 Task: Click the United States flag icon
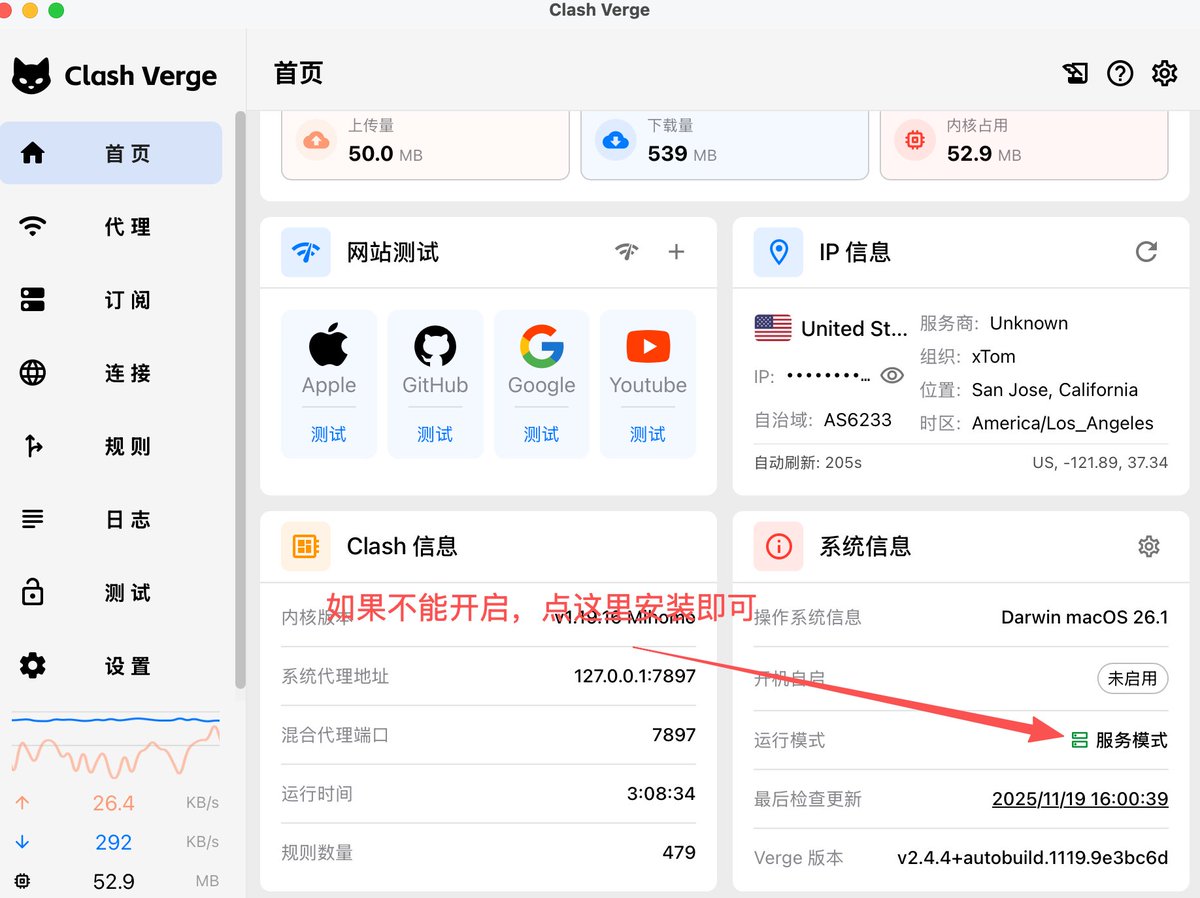coord(772,328)
